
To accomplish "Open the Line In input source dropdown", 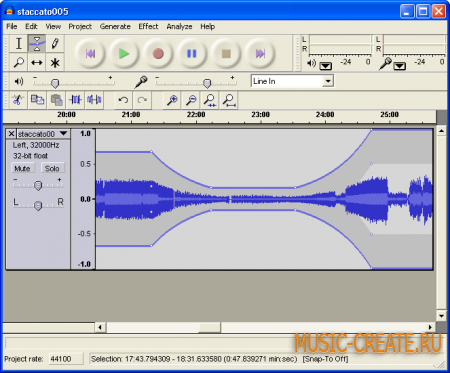I will point(328,81).
